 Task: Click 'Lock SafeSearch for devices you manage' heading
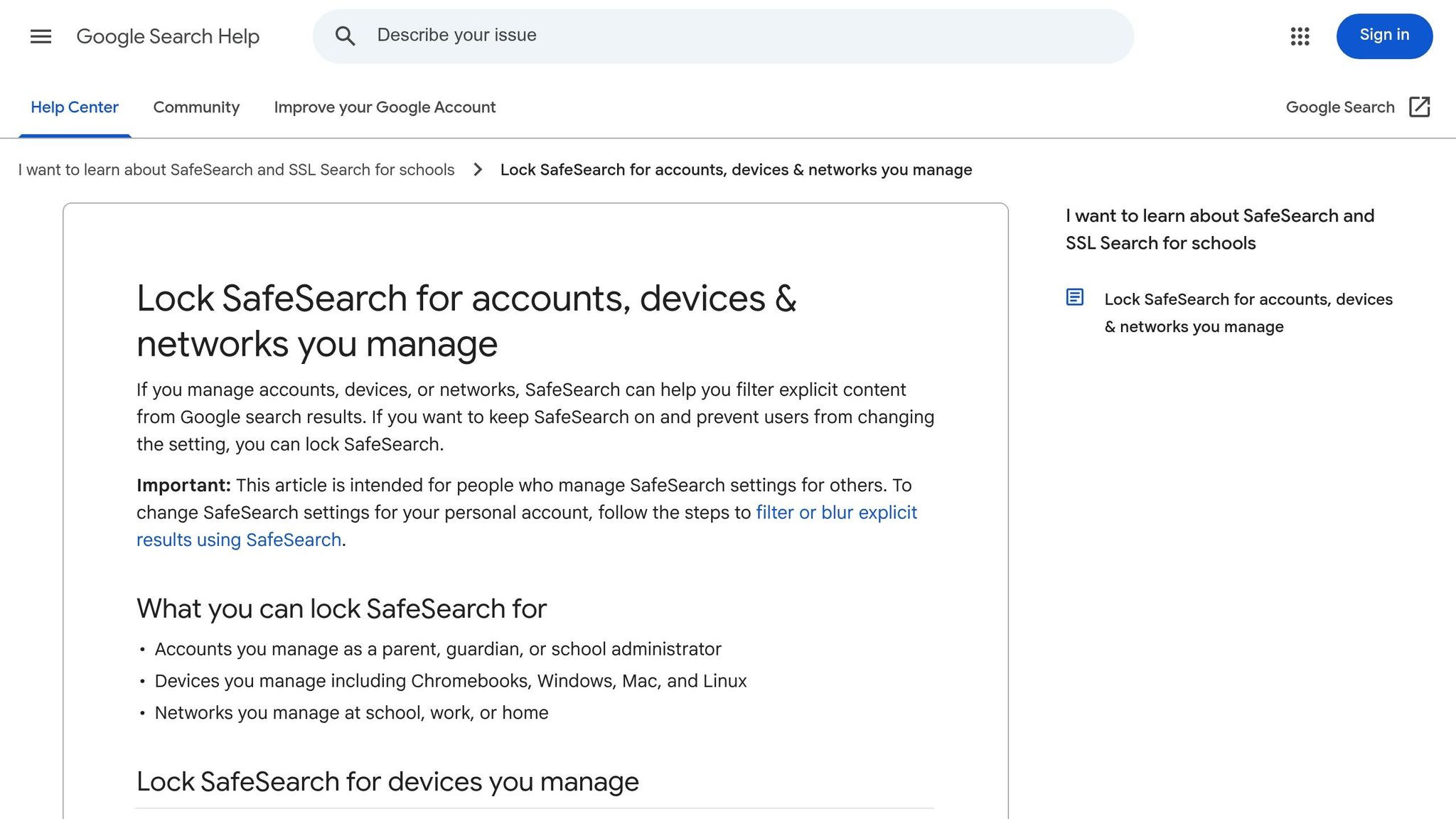coord(387,781)
